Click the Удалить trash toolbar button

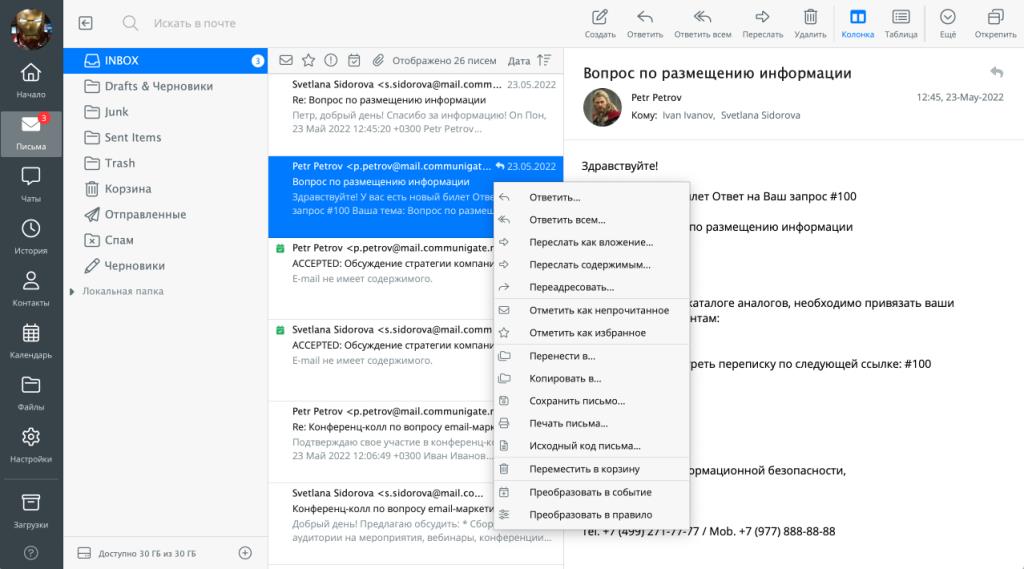pos(810,24)
